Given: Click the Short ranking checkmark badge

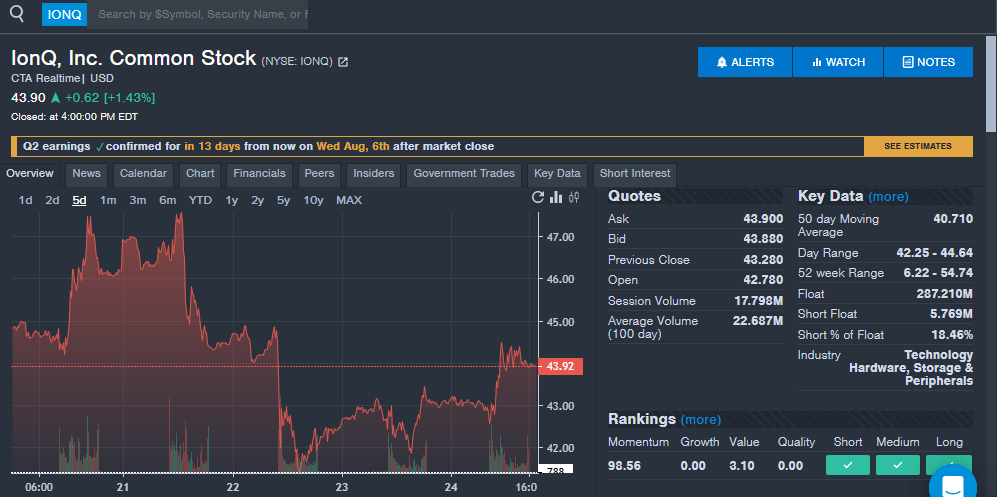Looking at the screenshot, I should click(848, 465).
